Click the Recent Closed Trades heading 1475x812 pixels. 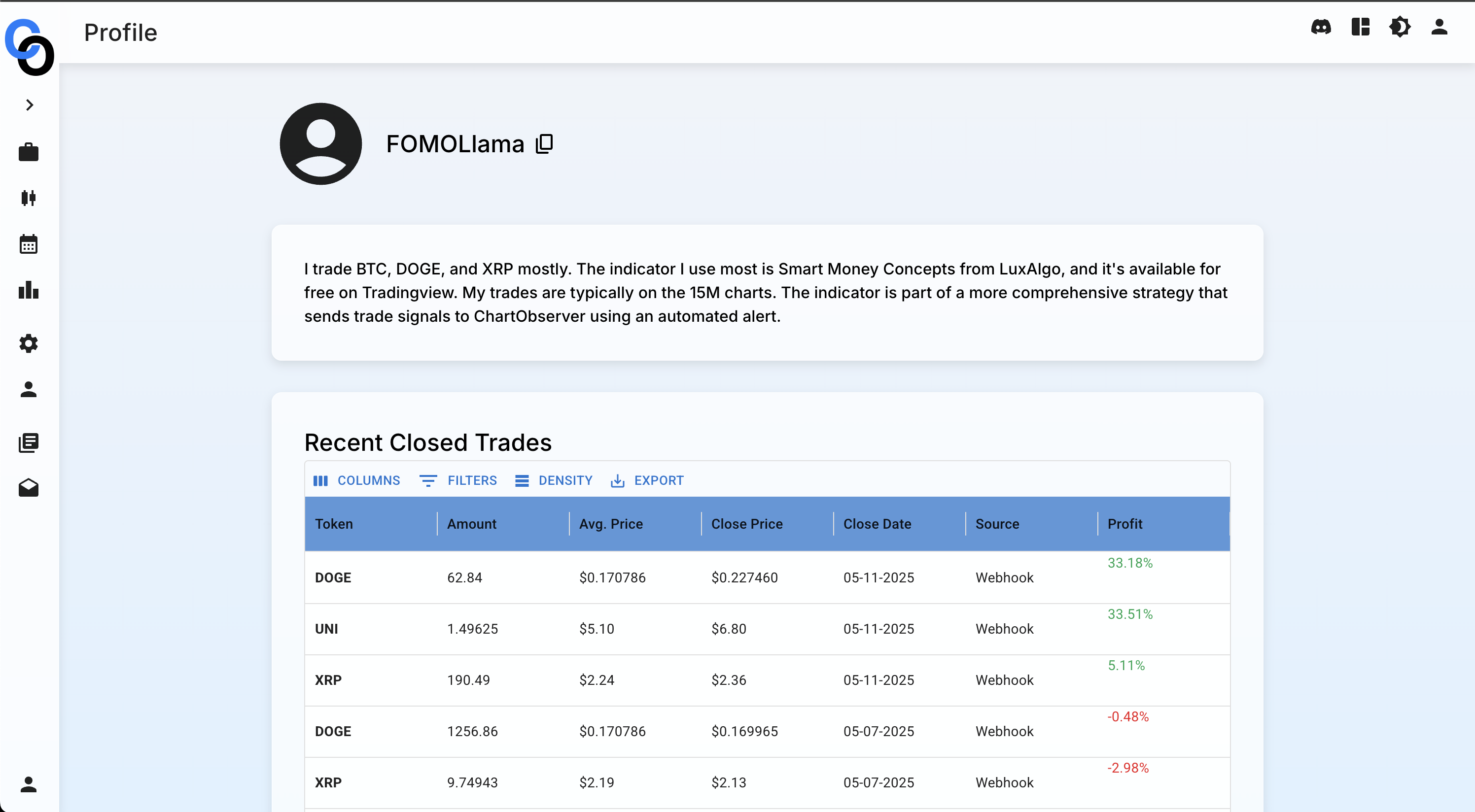pyautogui.click(x=428, y=443)
